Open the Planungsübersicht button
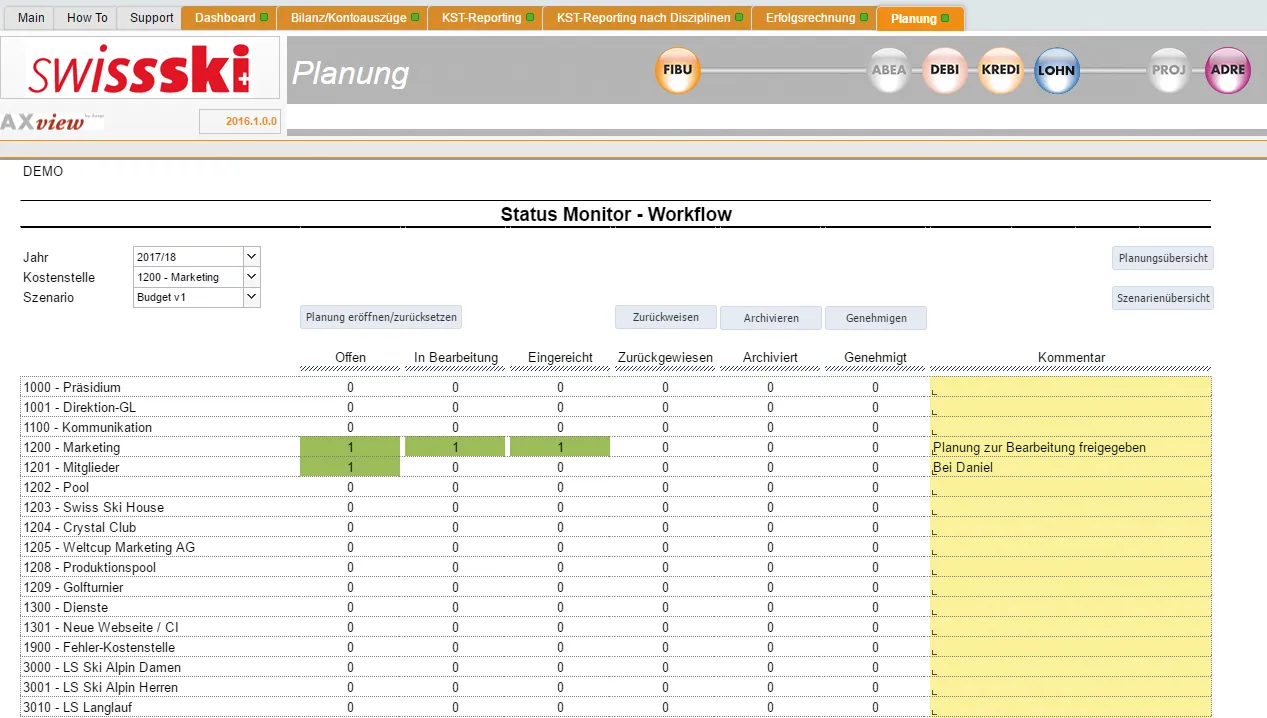1267x718 pixels. click(x=1163, y=258)
